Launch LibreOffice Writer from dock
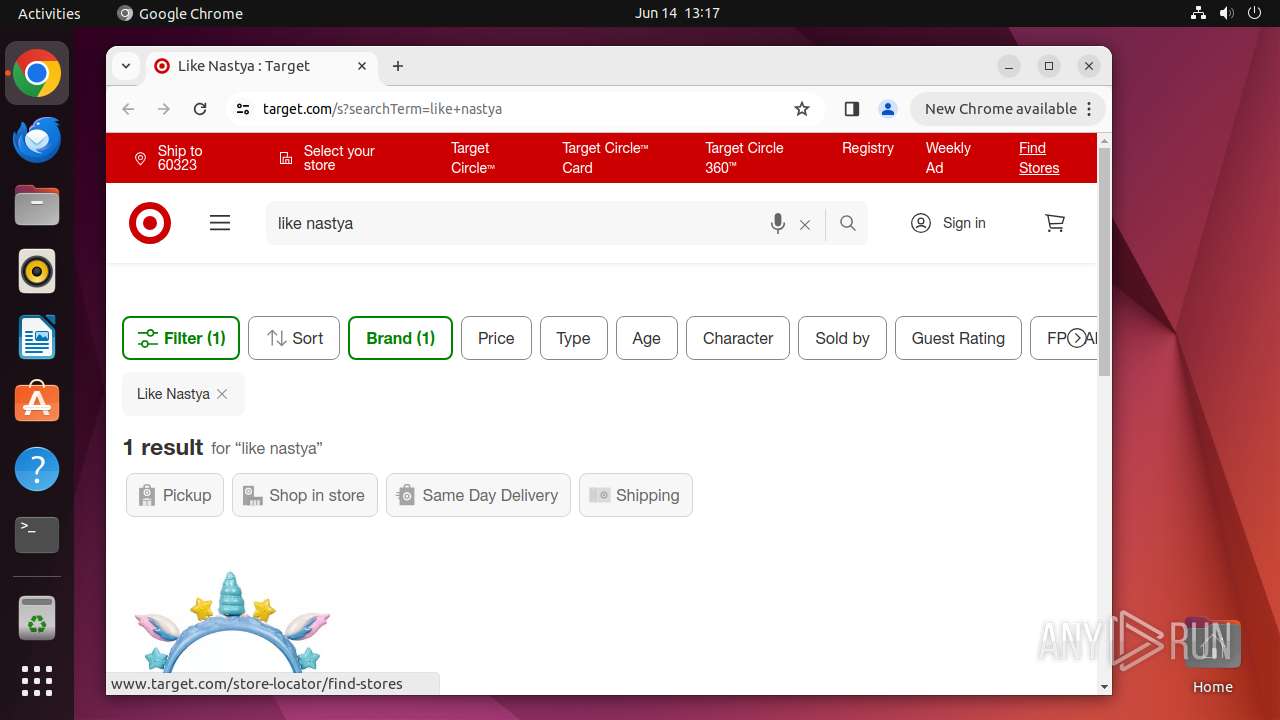Screen dimensions: 1280x720 point(37,337)
